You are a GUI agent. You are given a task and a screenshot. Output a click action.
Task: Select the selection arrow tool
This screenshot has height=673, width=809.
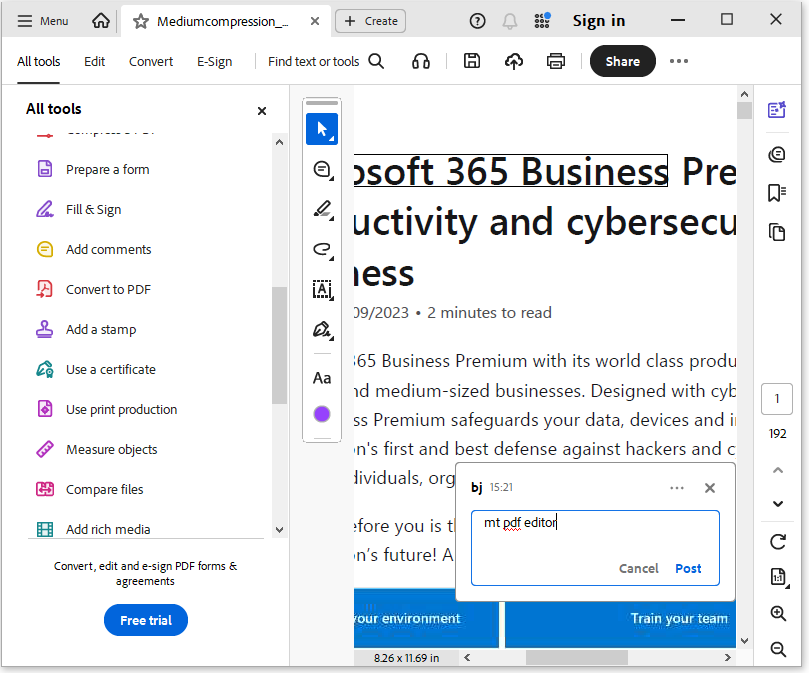point(322,128)
